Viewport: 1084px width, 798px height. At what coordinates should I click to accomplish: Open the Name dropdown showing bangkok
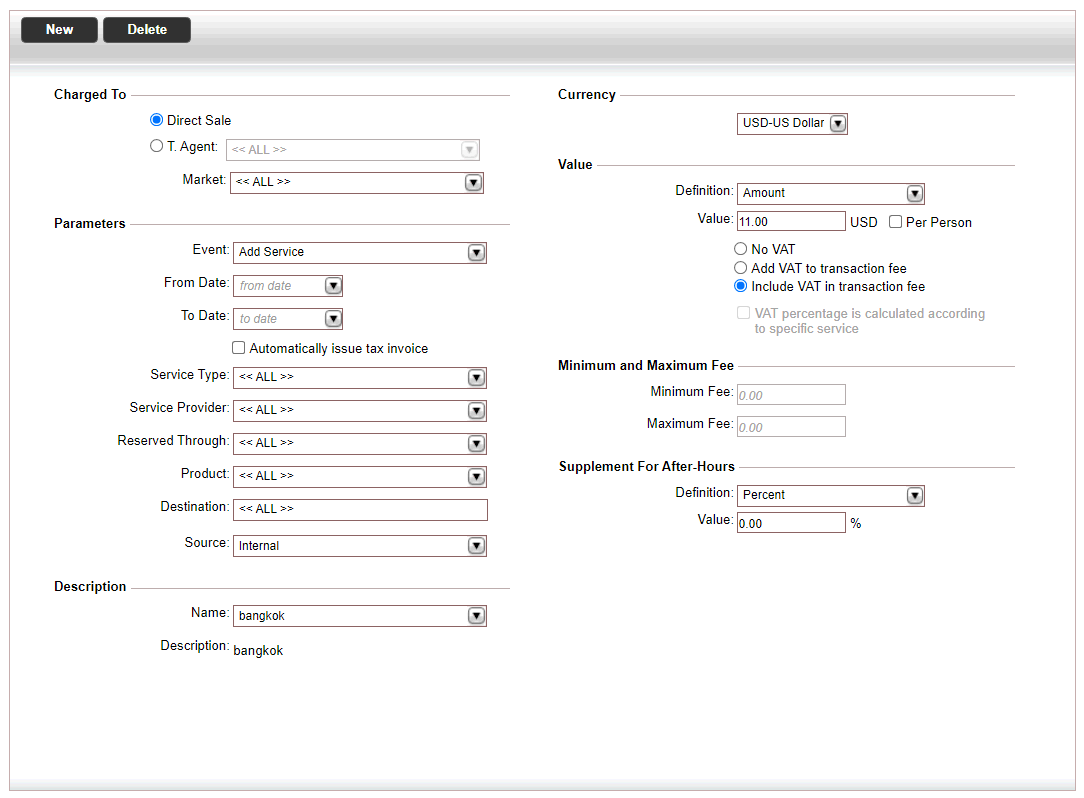pyautogui.click(x=476, y=616)
